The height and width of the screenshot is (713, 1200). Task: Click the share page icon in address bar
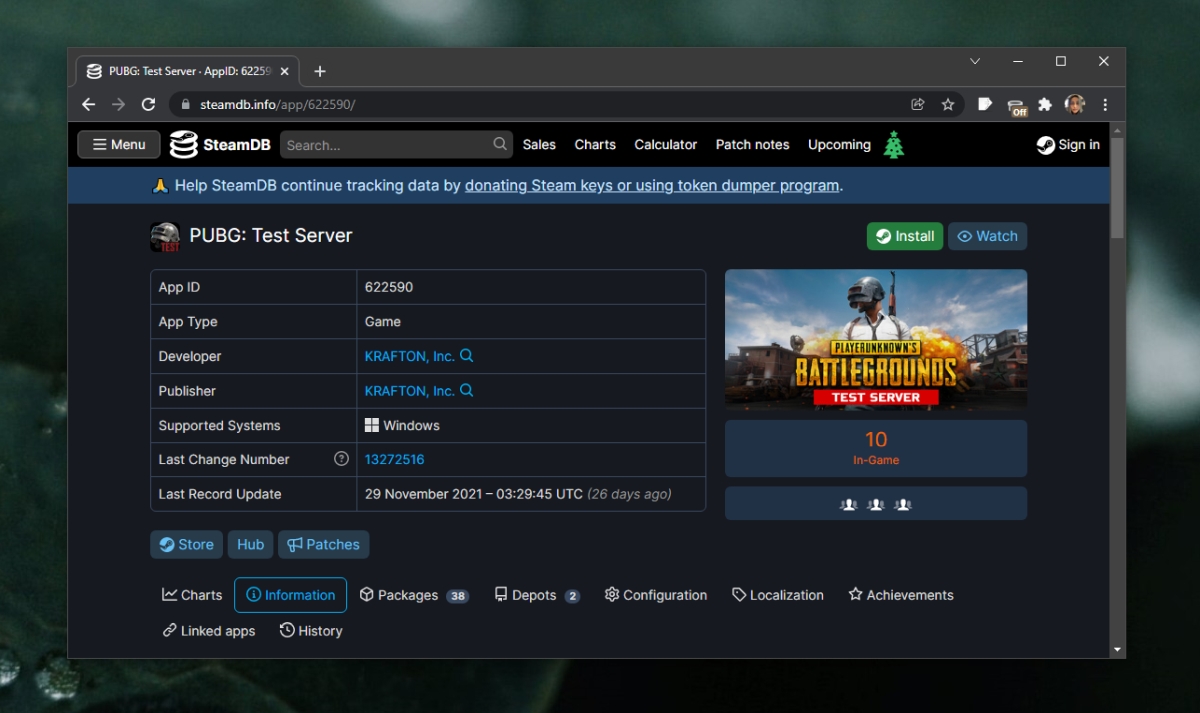click(917, 104)
